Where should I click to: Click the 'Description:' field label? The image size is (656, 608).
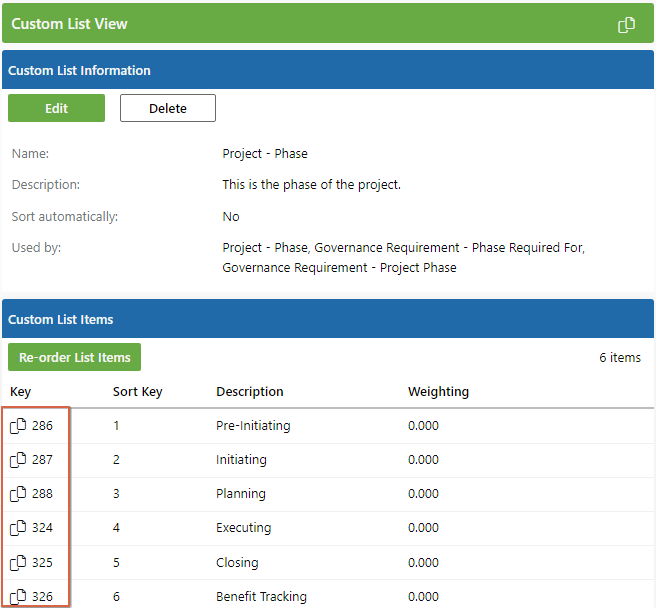(x=46, y=185)
